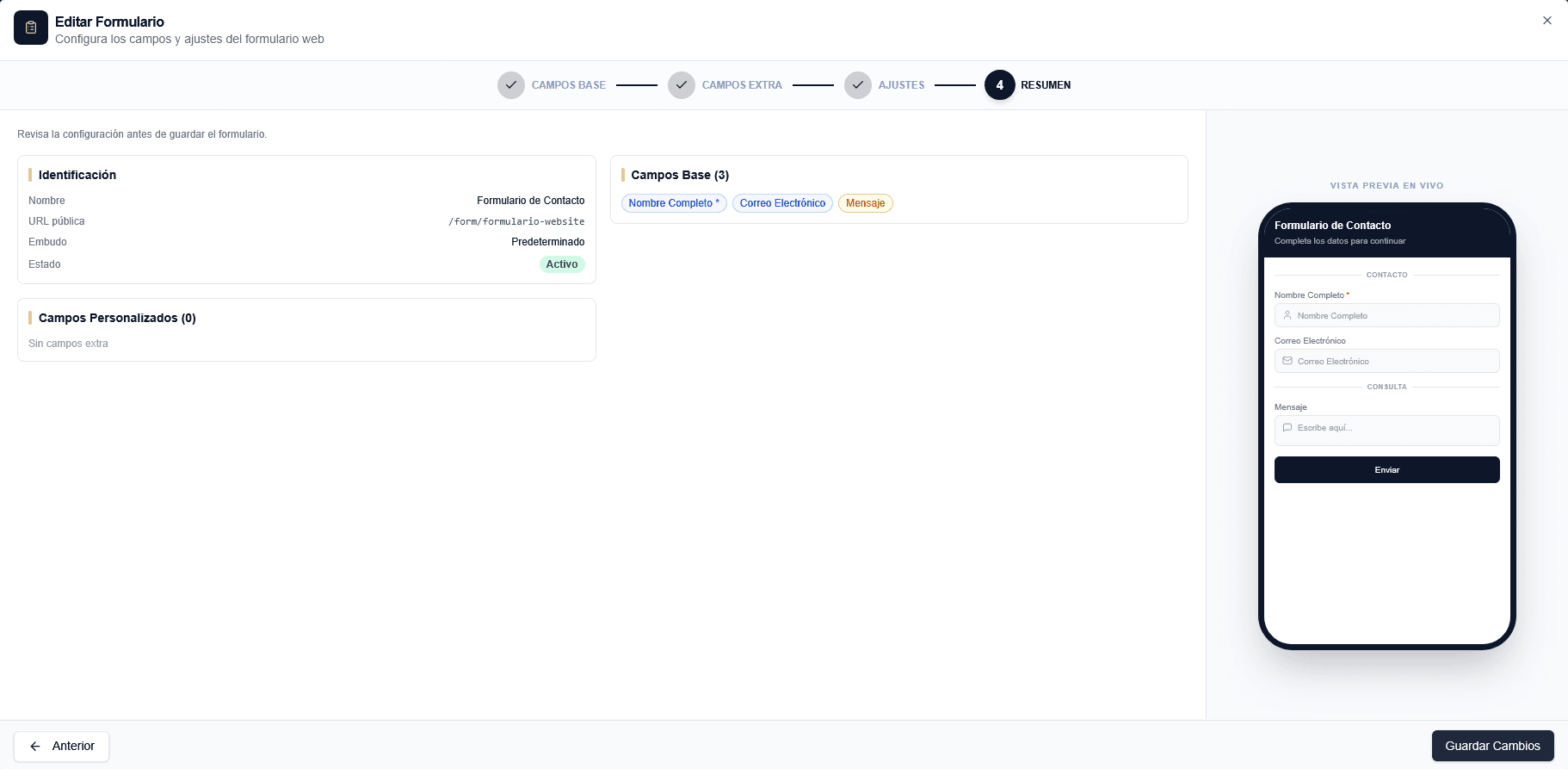Click the Revisa la configuración instruction text
1568x769 pixels.
coord(142,134)
